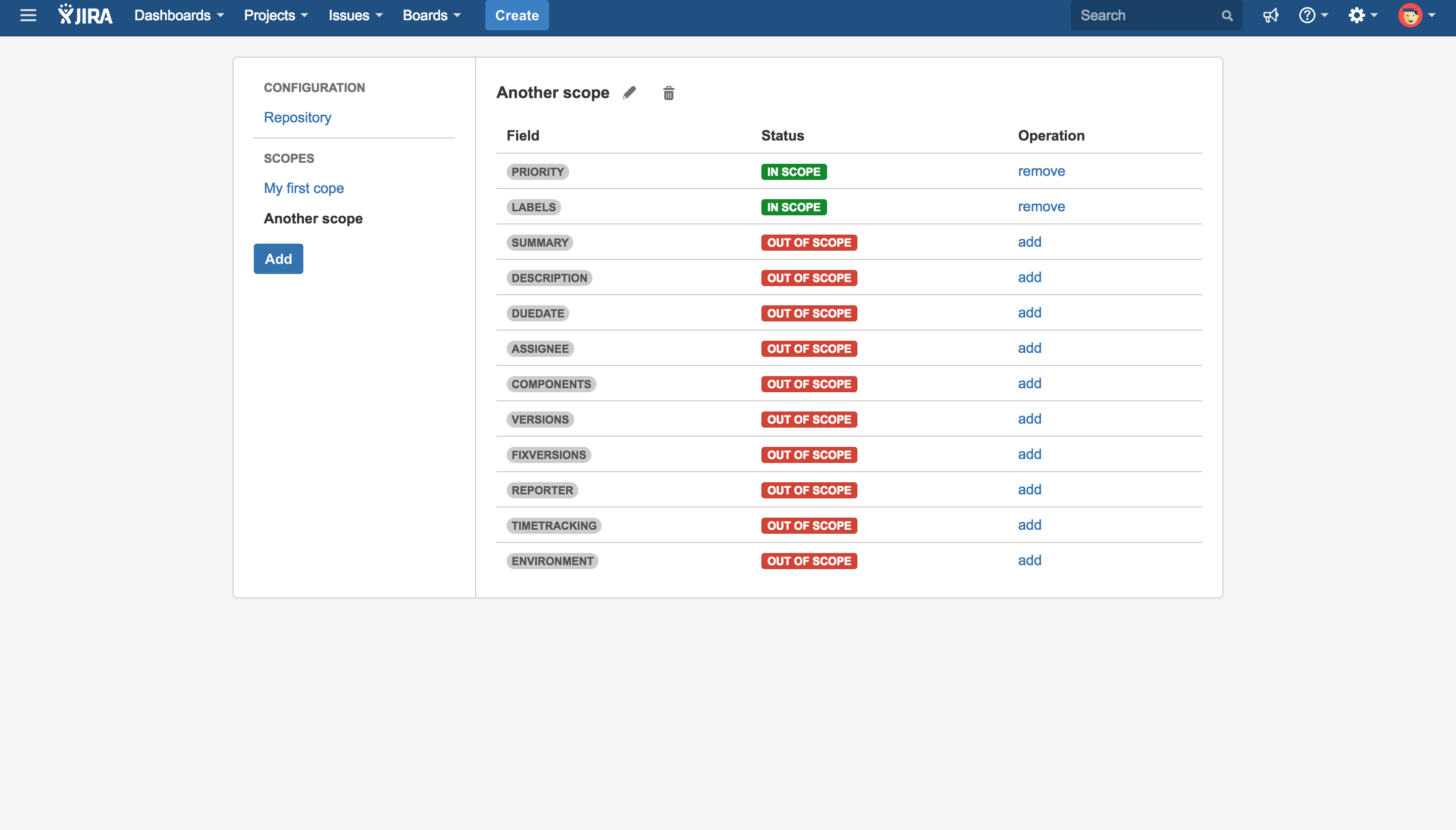Add the SUMMARY field to scope
The width and height of the screenshot is (1456, 830).
tap(1029, 242)
